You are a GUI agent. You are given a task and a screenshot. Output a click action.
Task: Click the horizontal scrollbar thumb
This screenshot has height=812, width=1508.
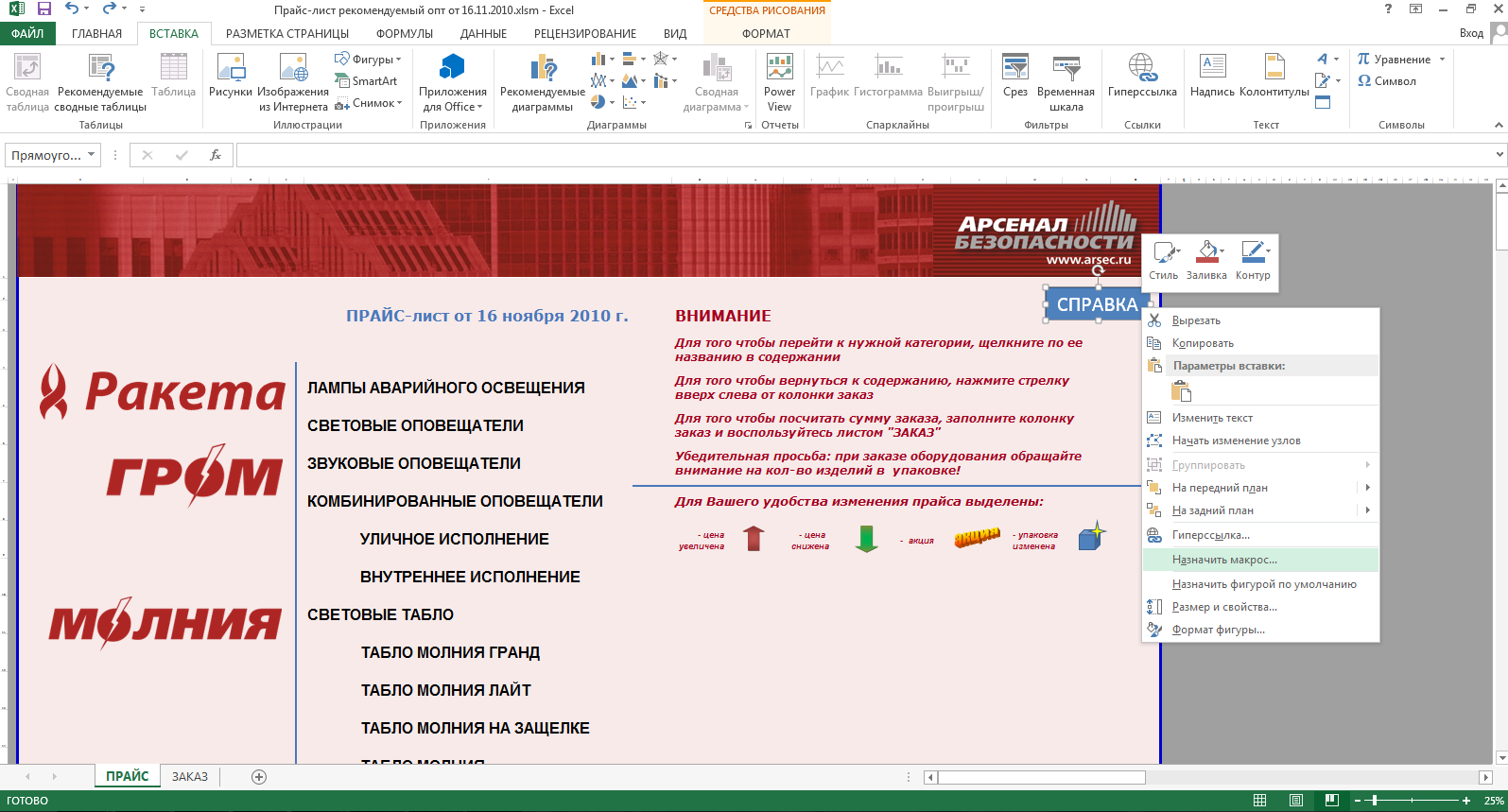point(1041,777)
